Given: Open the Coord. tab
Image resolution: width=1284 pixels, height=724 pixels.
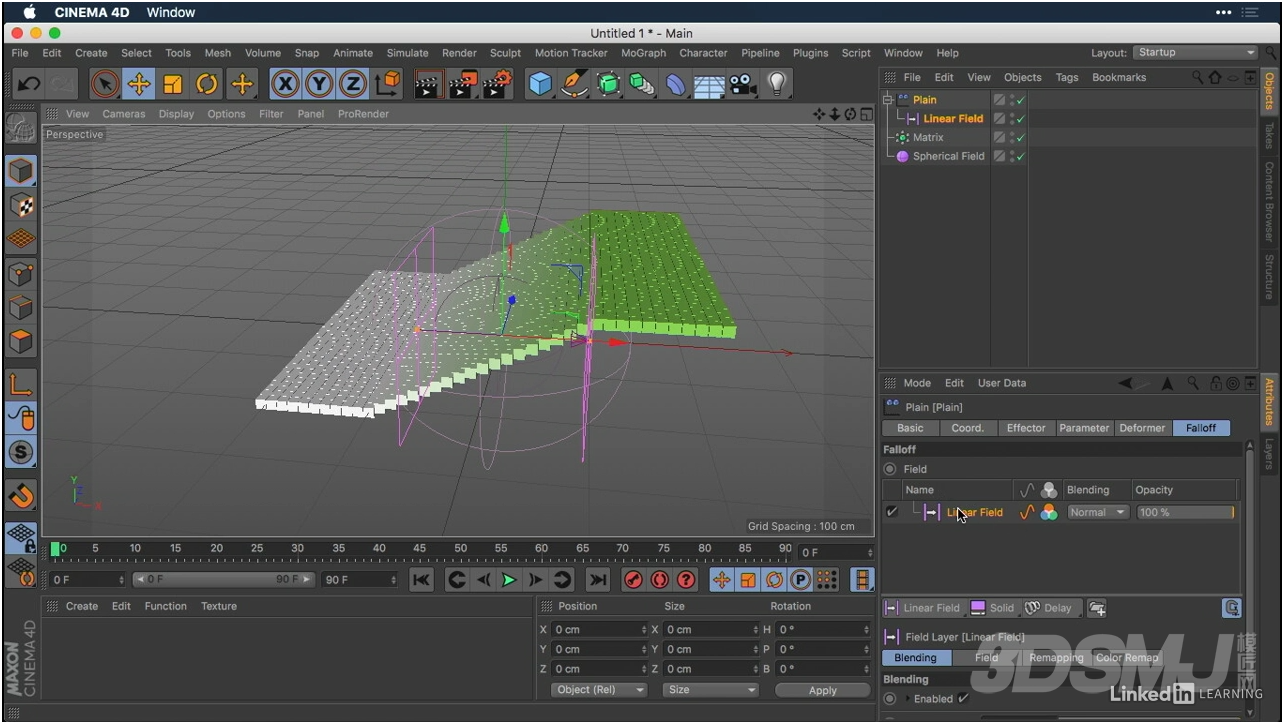Looking at the screenshot, I should 967,428.
